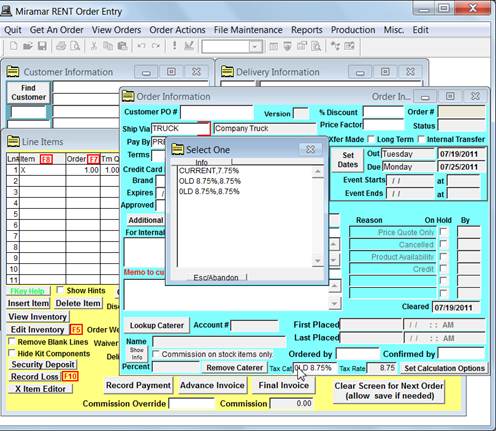Image resolution: width=496 pixels, height=431 pixels.
Task: Check On Hold box for Cancelled
Action: [444, 244]
